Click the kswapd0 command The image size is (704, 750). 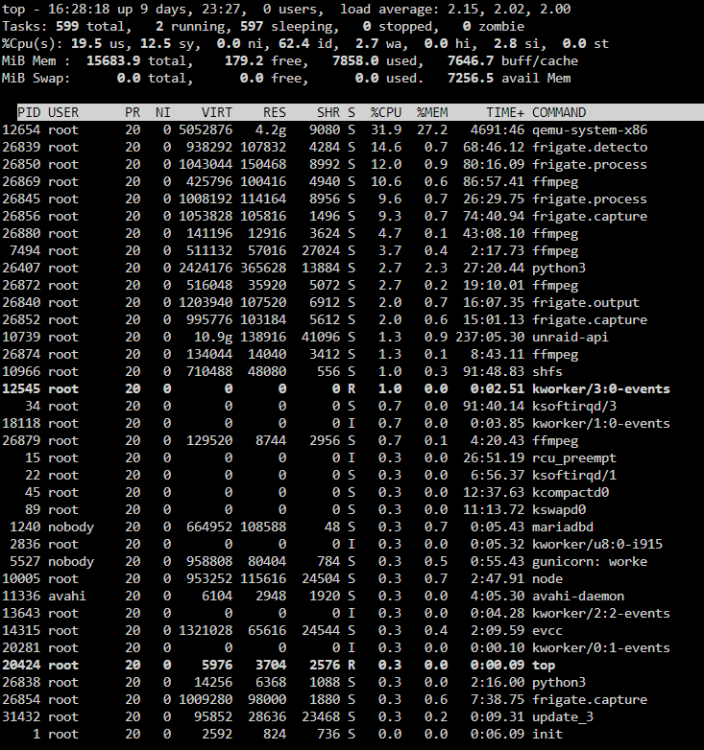(559, 510)
